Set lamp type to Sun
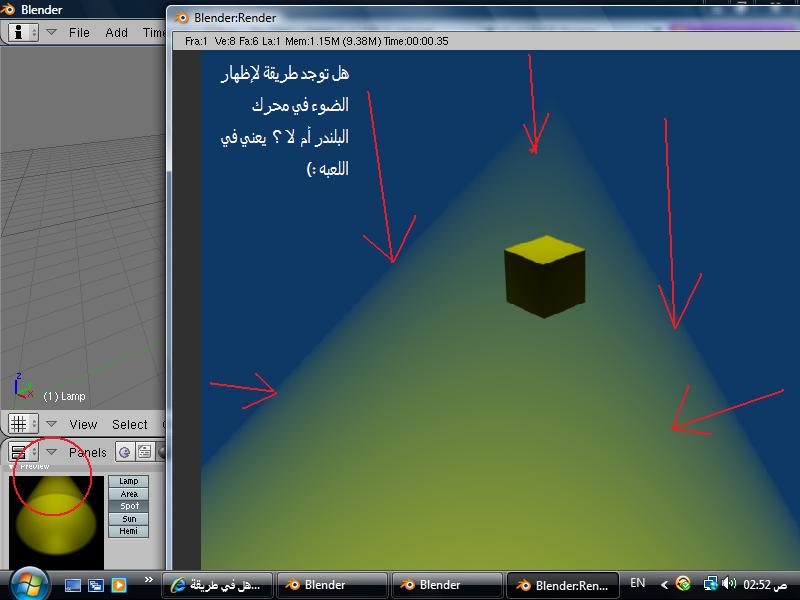This screenshot has width=800, height=600. pos(129,519)
